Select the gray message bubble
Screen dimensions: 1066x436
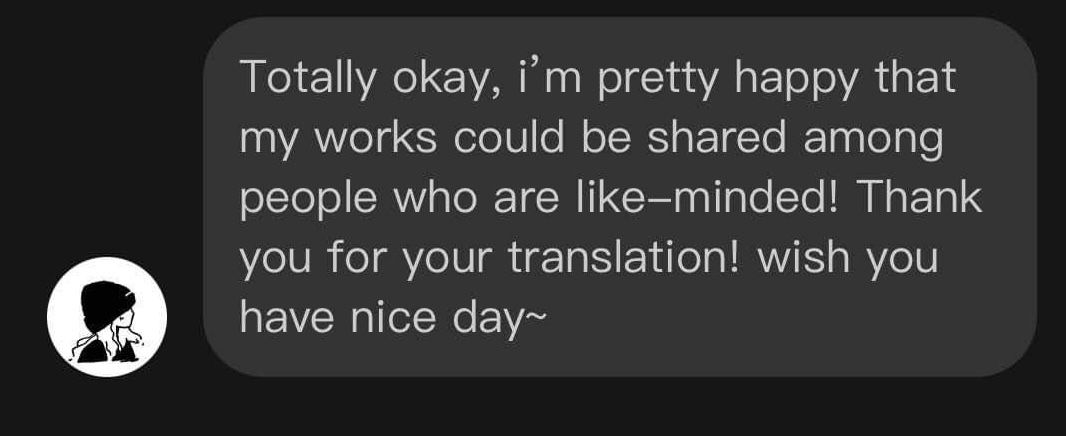tap(620, 197)
